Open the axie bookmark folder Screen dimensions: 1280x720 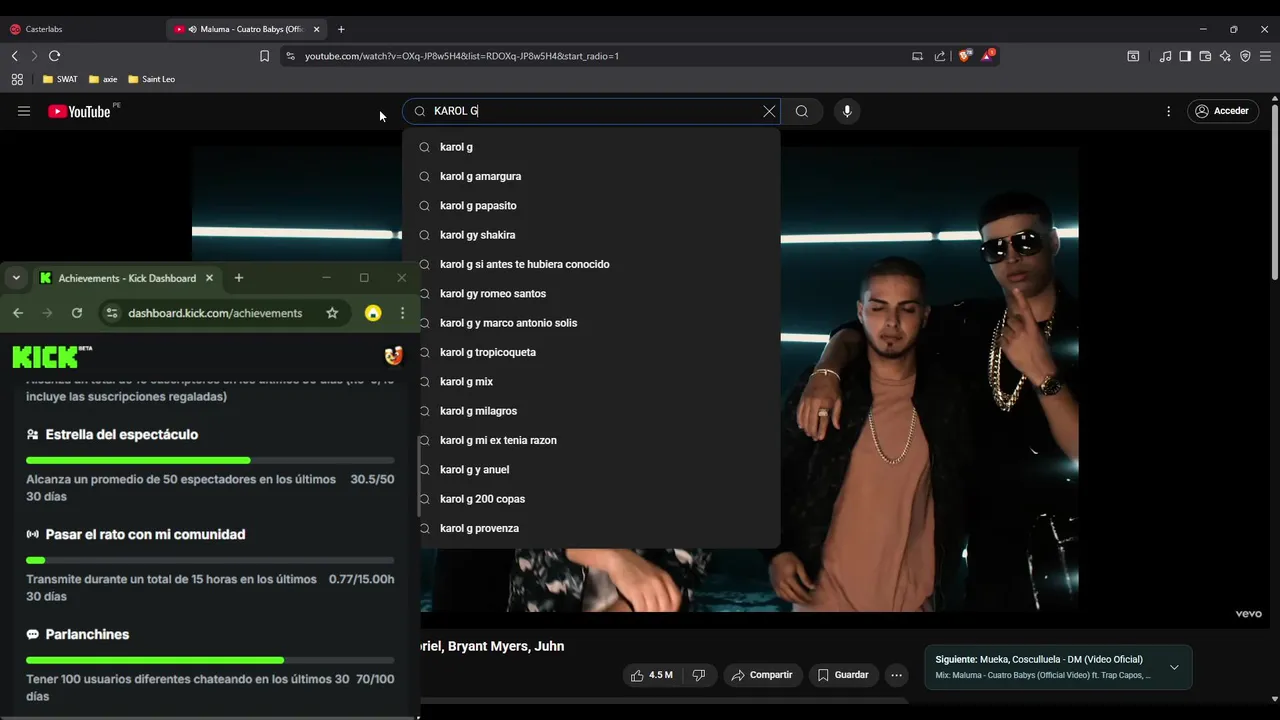(103, 79)
